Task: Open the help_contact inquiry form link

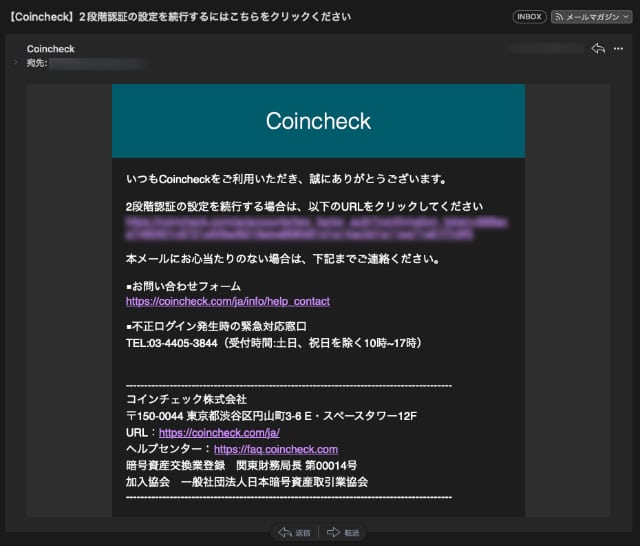Action: 228,302
